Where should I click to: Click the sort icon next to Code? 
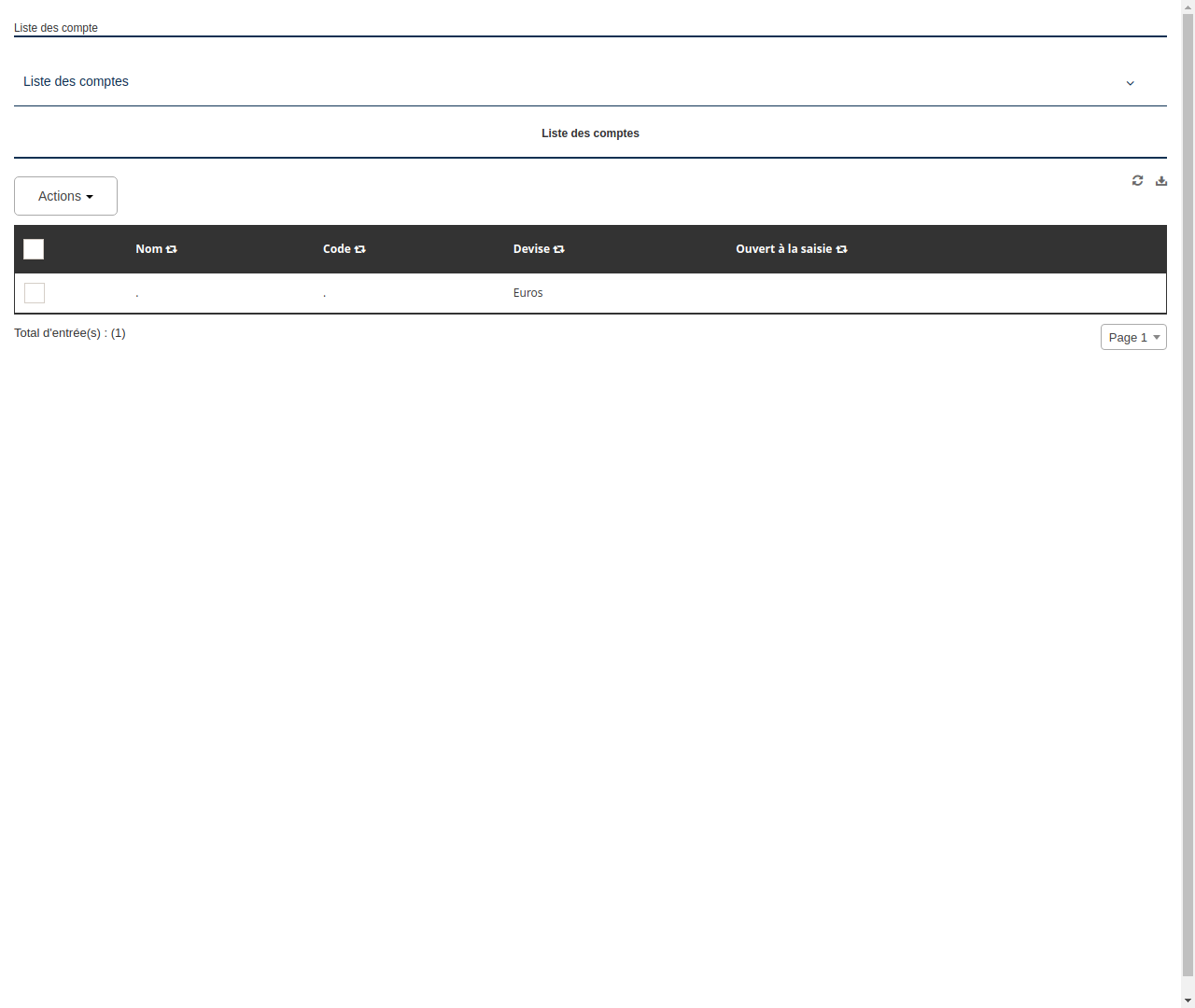click(360, 249)
